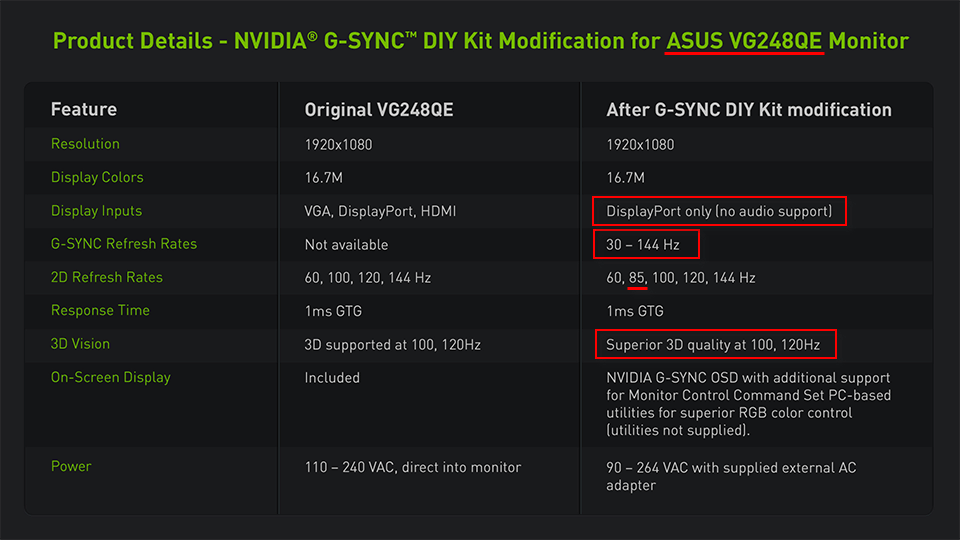This screenshot has height=540, width=960.
Task: Select the Feature column header
Action: click(x=84, y=110)
